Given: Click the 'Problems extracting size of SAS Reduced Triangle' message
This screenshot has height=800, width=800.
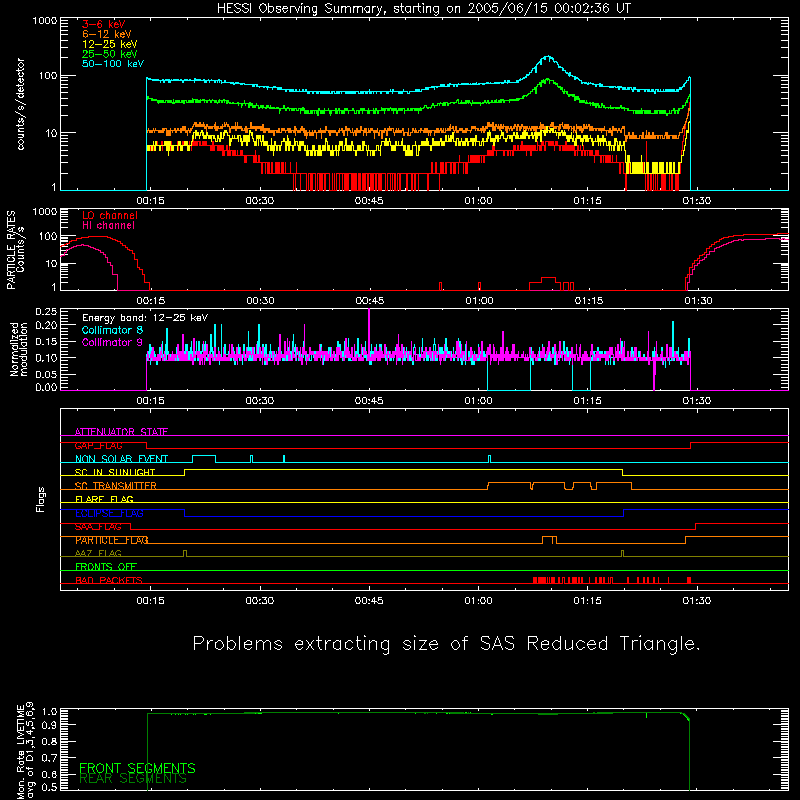Looking at the screenshot, I should tap(446, 644).
